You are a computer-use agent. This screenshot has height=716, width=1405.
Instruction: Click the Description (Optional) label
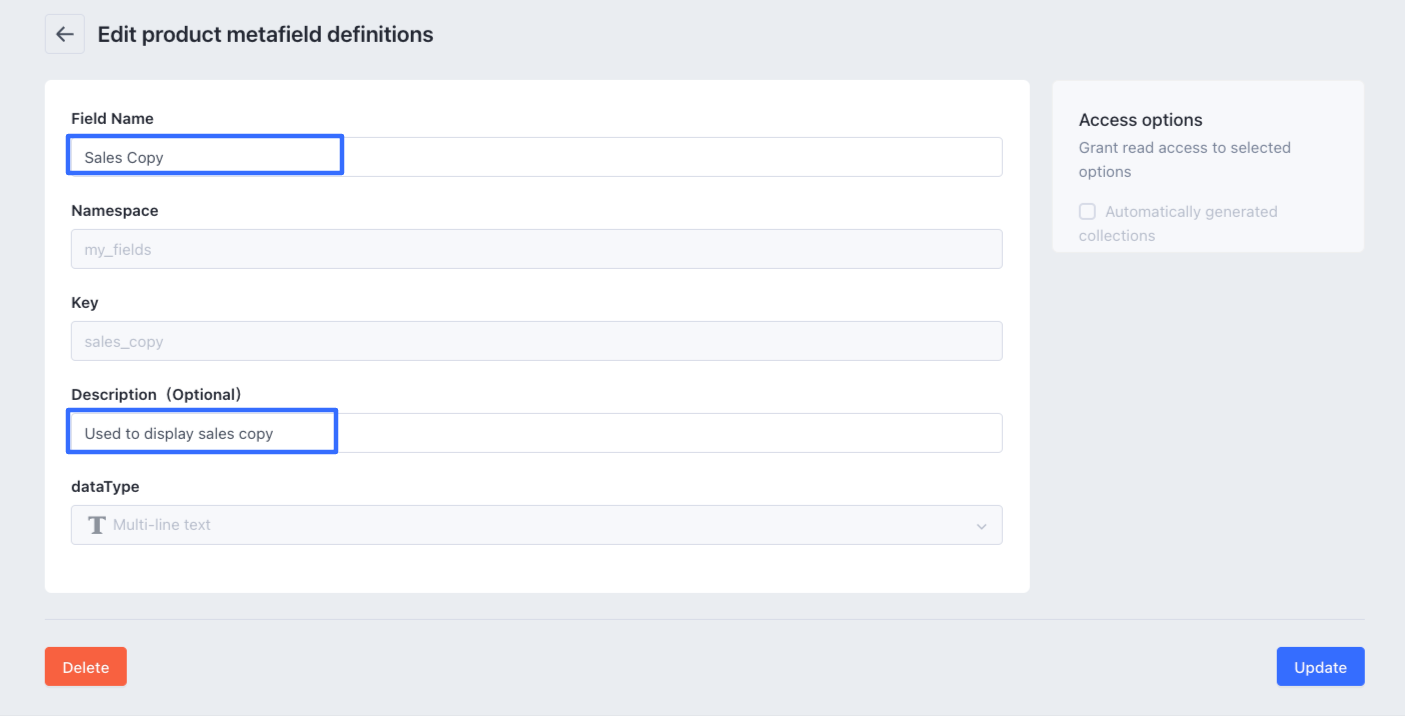[x=156, y=395]
